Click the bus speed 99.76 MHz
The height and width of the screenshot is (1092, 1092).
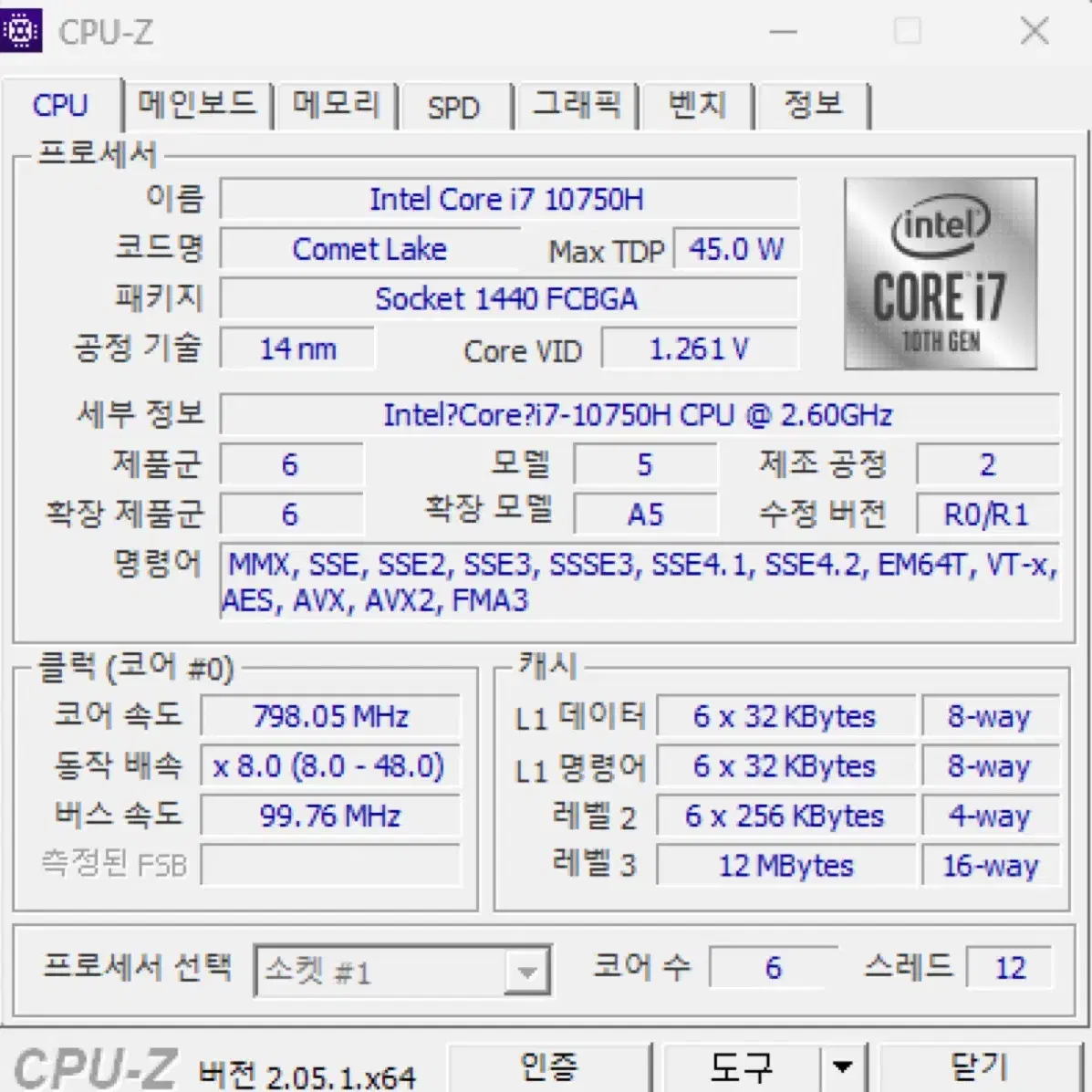331,816
